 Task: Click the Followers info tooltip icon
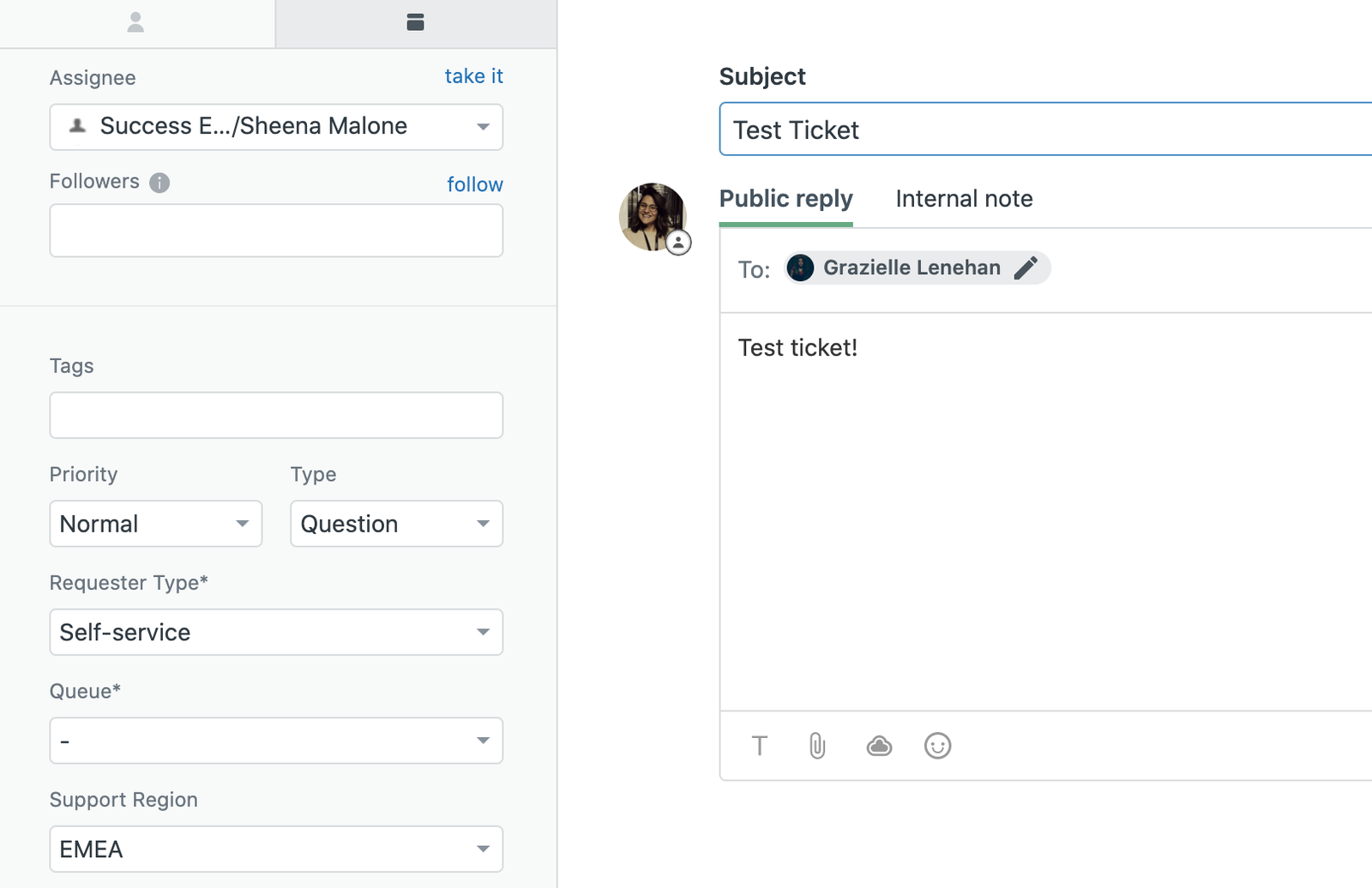point(159,182)
